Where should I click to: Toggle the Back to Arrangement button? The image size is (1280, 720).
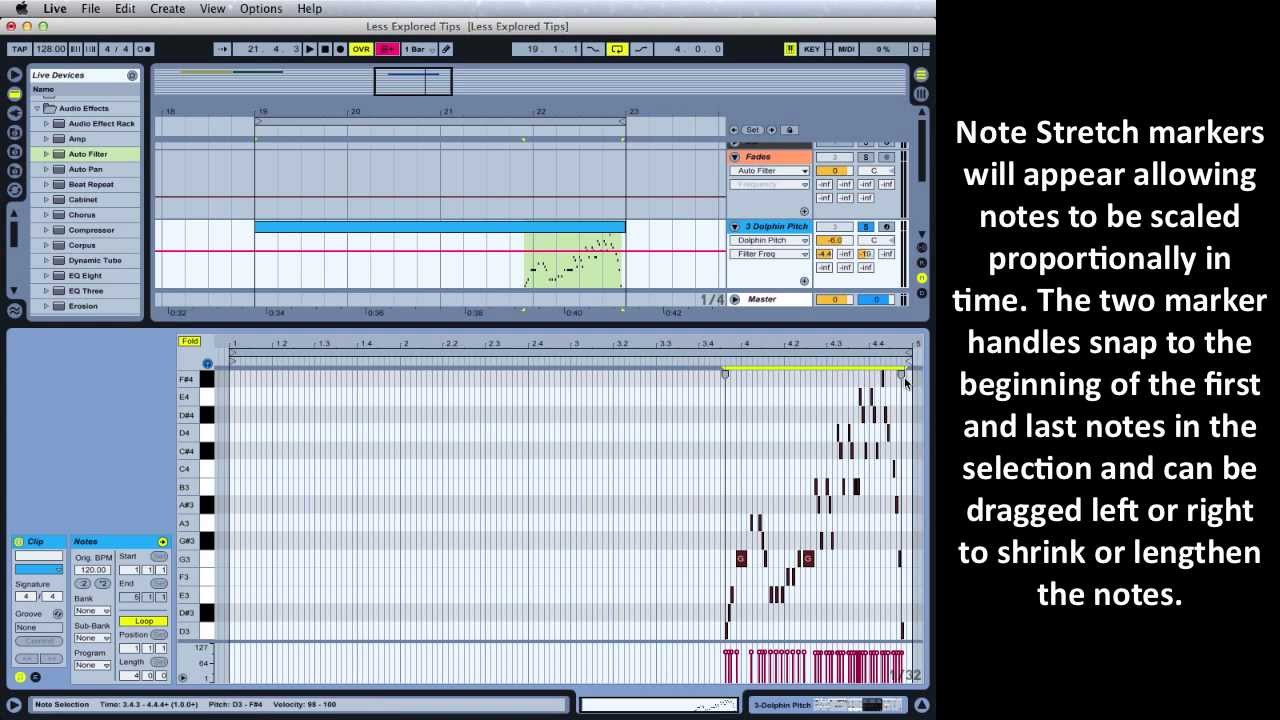click(387, 49)
